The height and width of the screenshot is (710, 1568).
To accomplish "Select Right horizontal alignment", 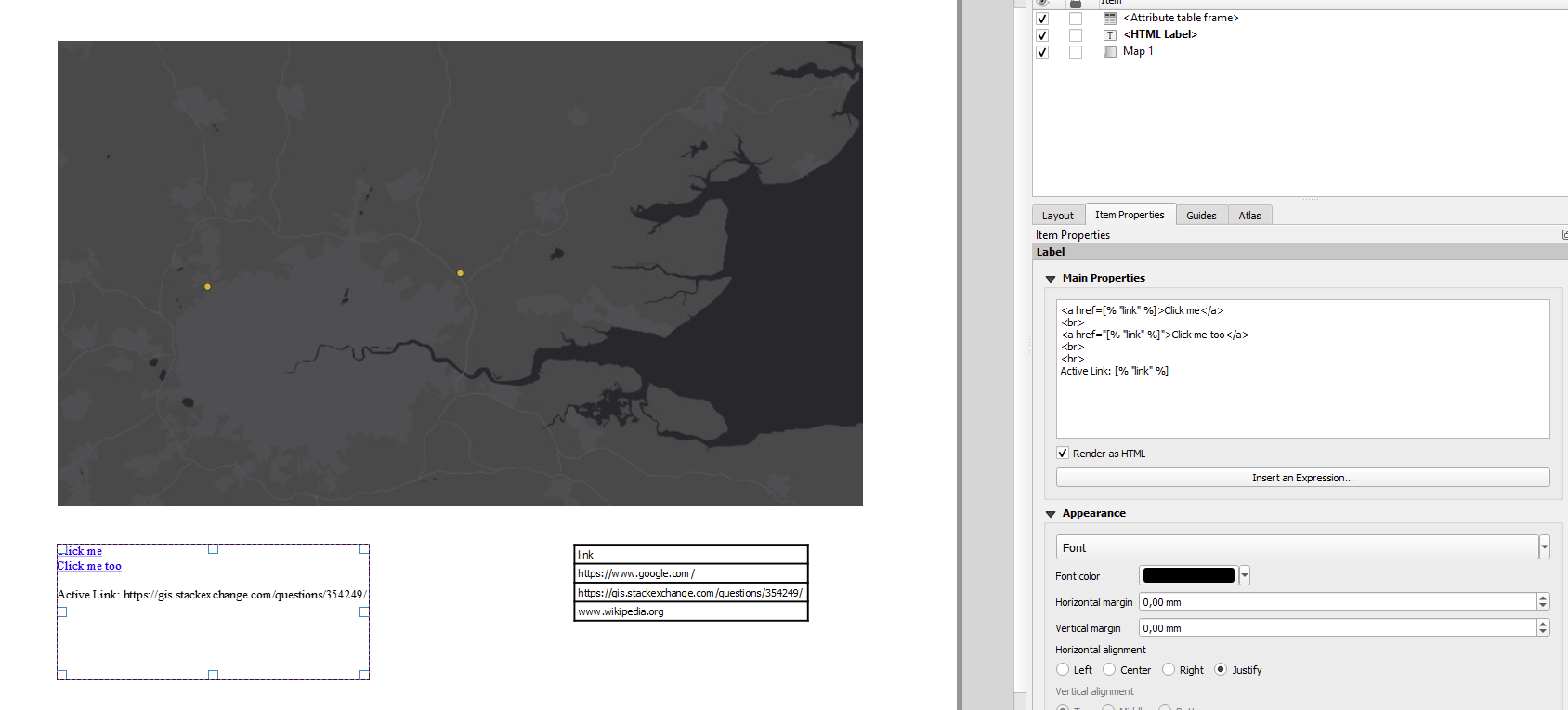I will [x=1169, y=669].
